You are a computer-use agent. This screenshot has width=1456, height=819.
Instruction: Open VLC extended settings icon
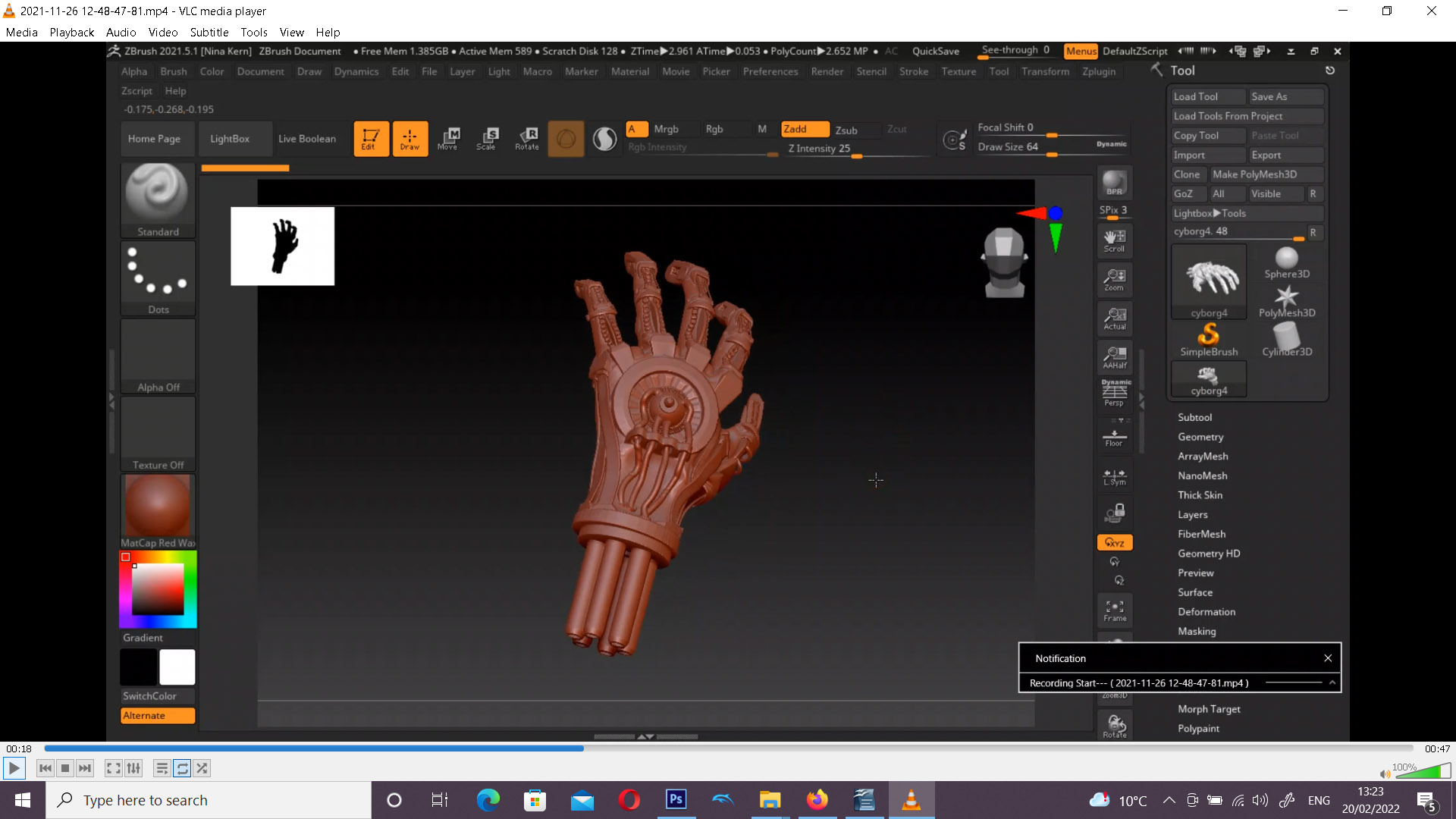point(133,768)
